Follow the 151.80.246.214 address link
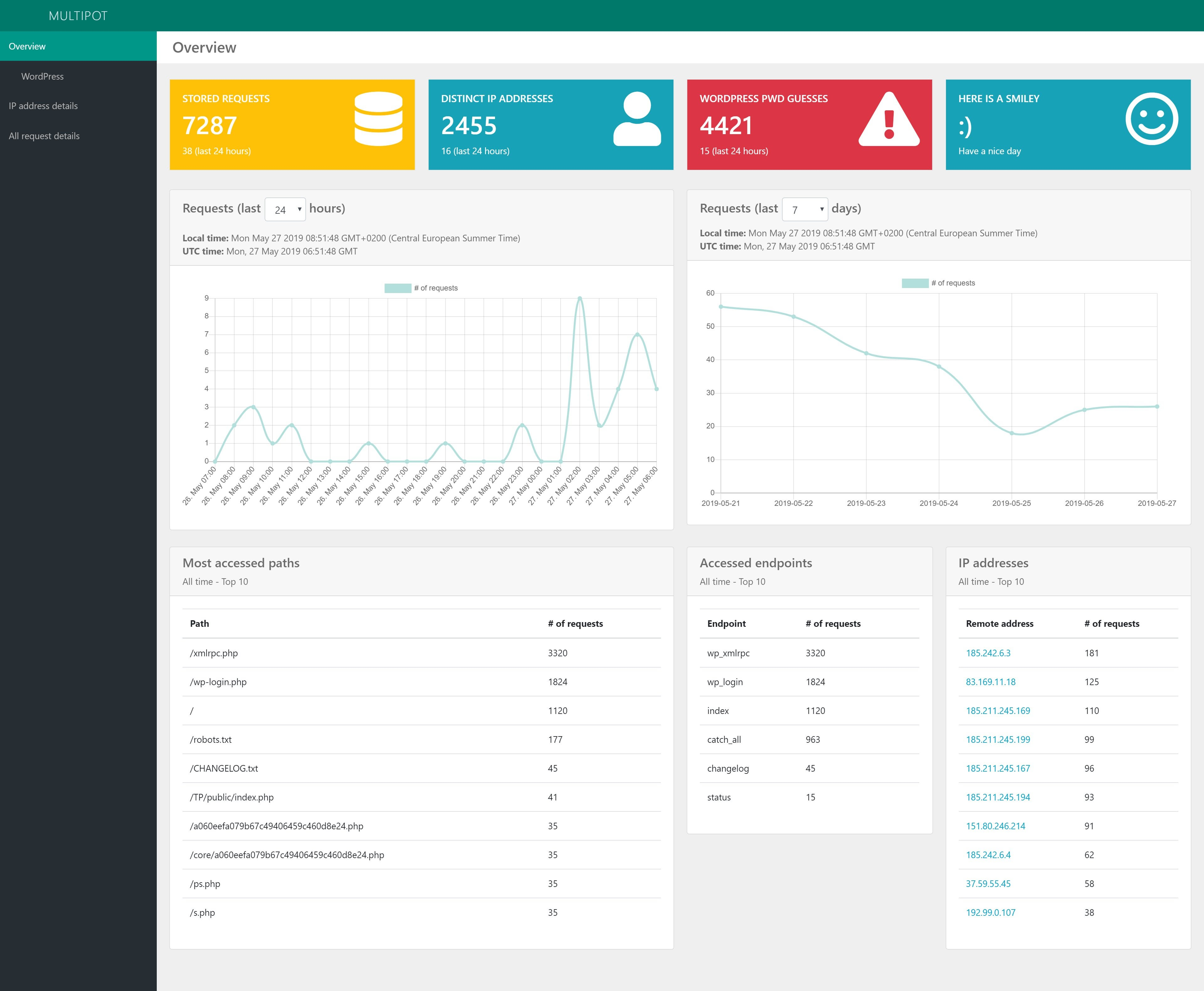Viewport: 1204px width, 991px height. (x=995, y=826)
